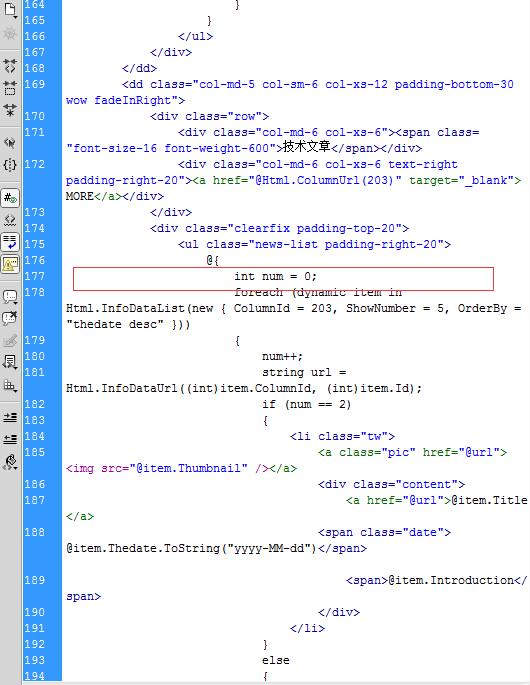Click the Collapse Full Tag icon
This screenshot has width=530, height=685.
tap(10, 66)
